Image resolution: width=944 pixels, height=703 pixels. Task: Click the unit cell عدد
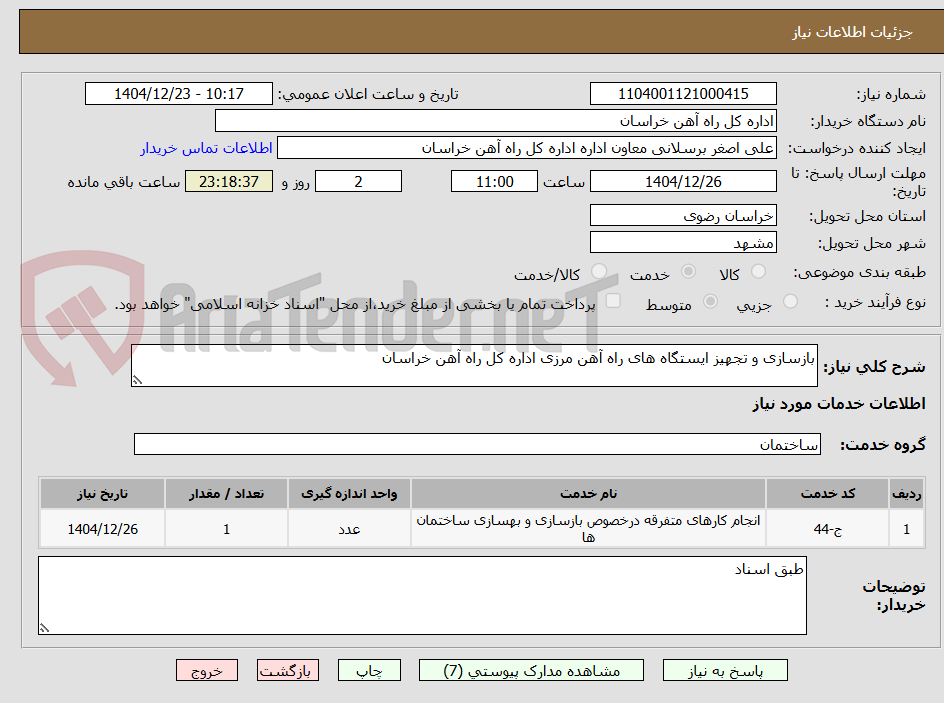349,528
